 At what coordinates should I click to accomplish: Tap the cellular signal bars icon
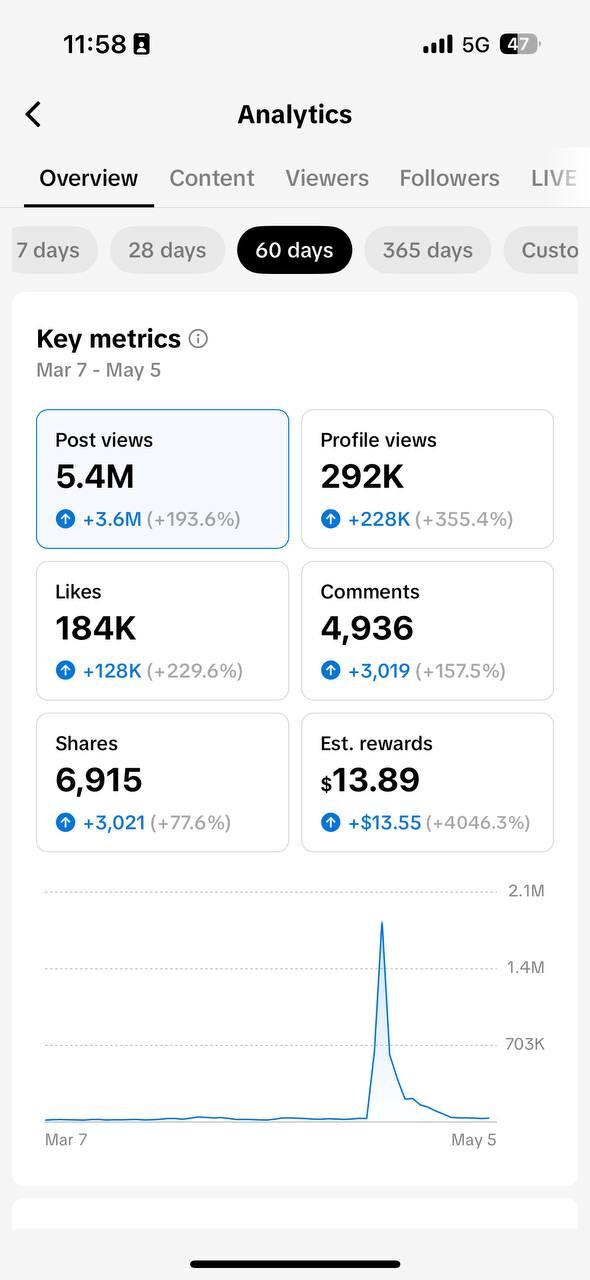pos(437,45)
